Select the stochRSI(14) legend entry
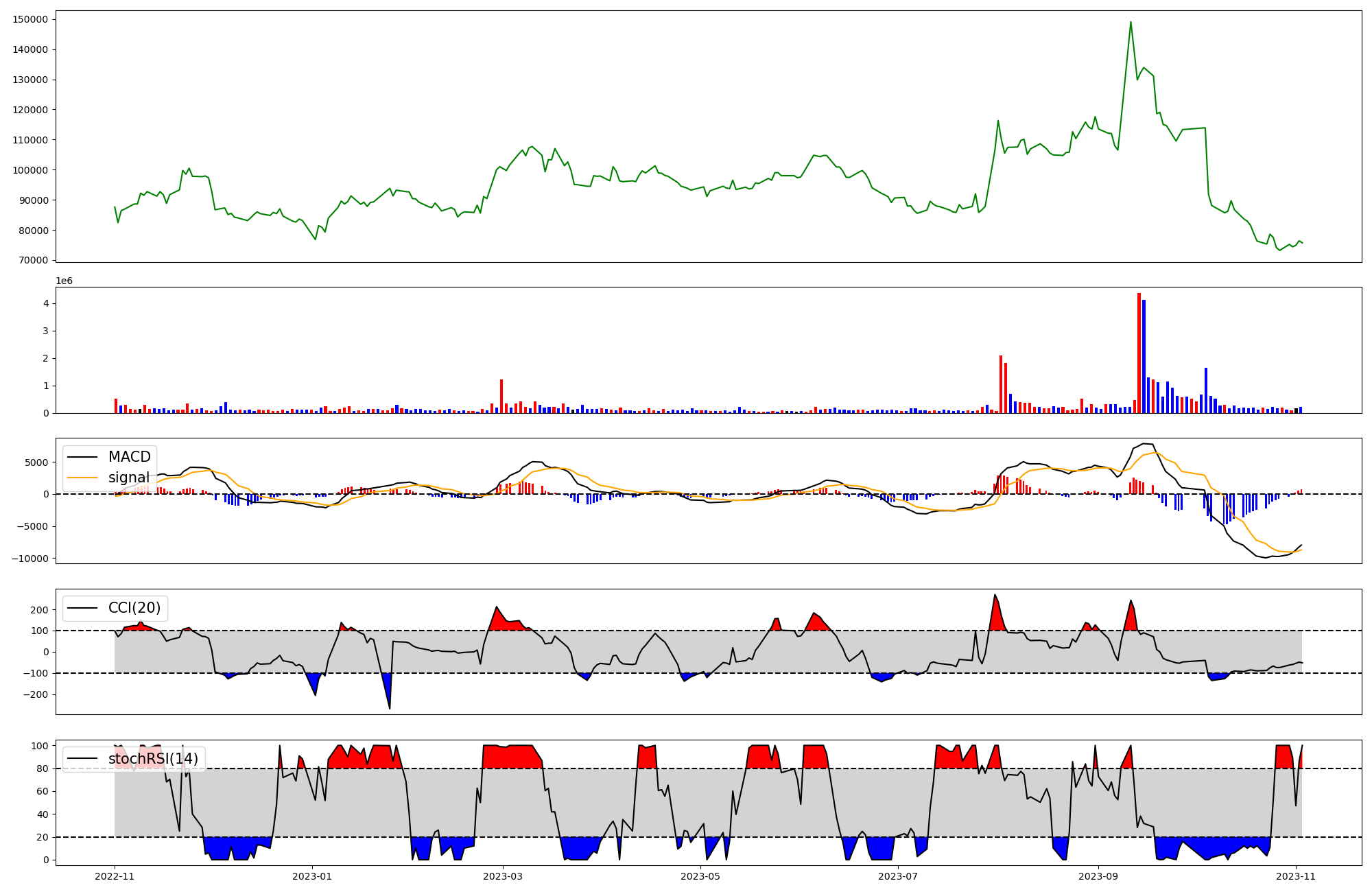The width and height of the screenshot is (1372, 892). tap(152, 759)
